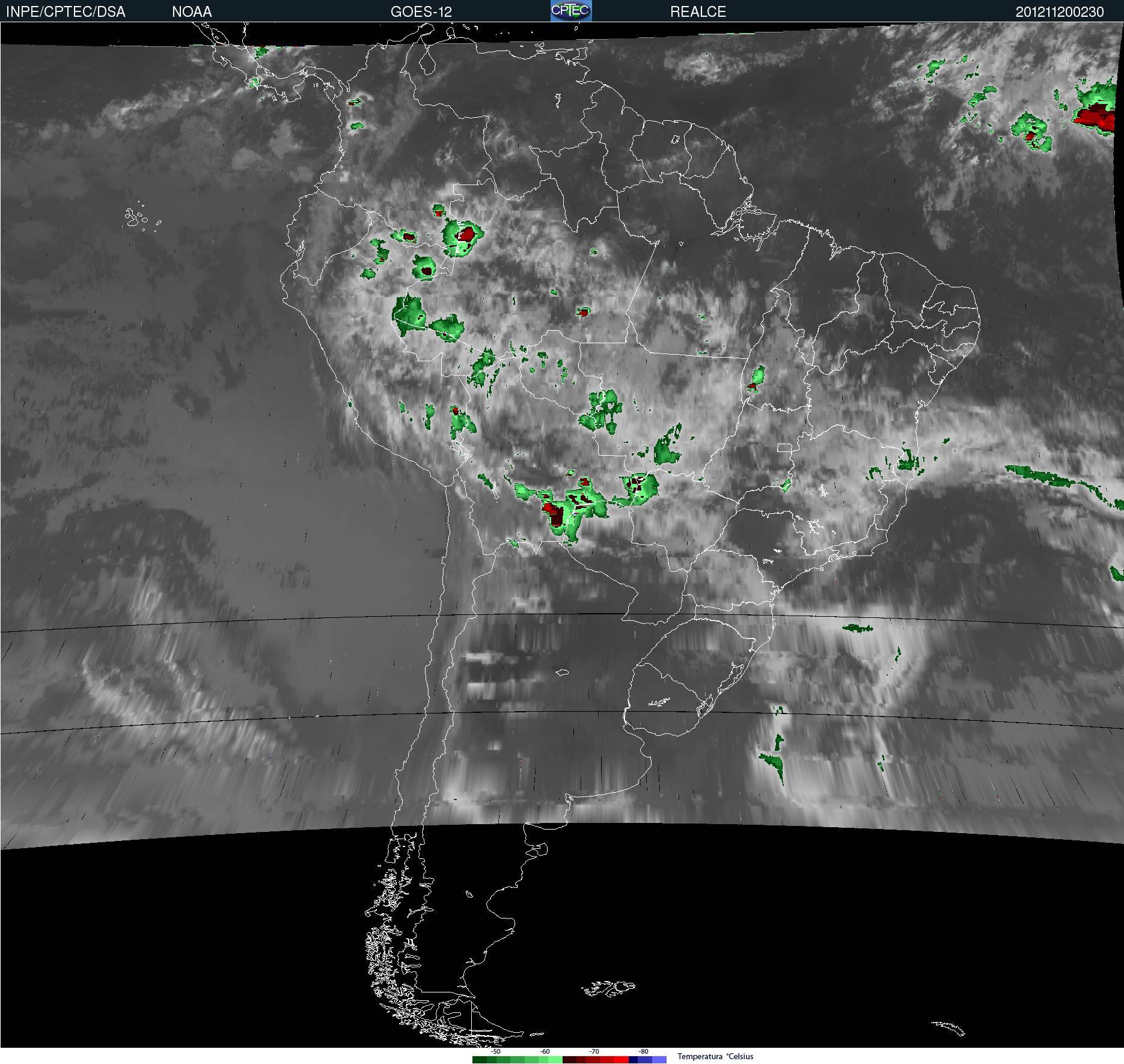Click the INPE/CPTEC/DSA header text

[x=66, y=12]
